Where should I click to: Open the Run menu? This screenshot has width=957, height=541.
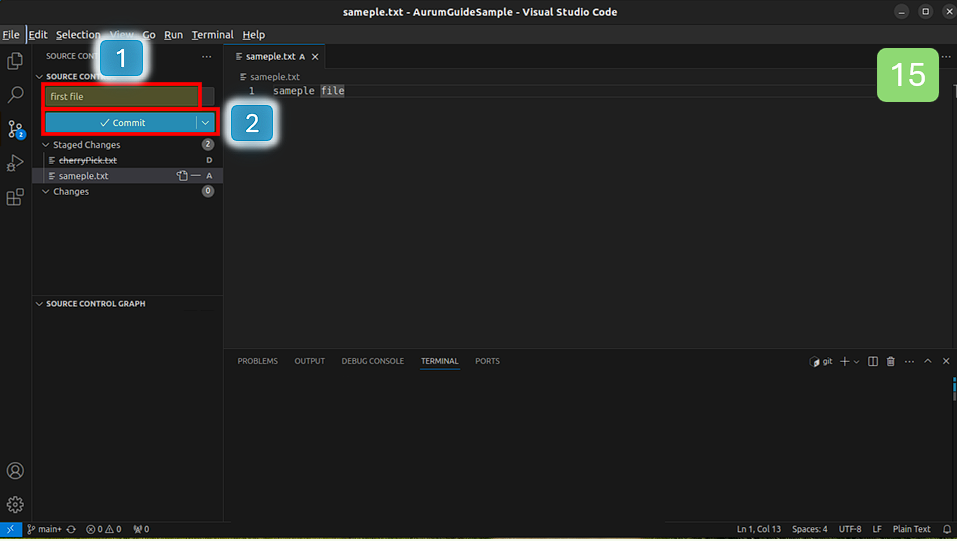(173, 35)
